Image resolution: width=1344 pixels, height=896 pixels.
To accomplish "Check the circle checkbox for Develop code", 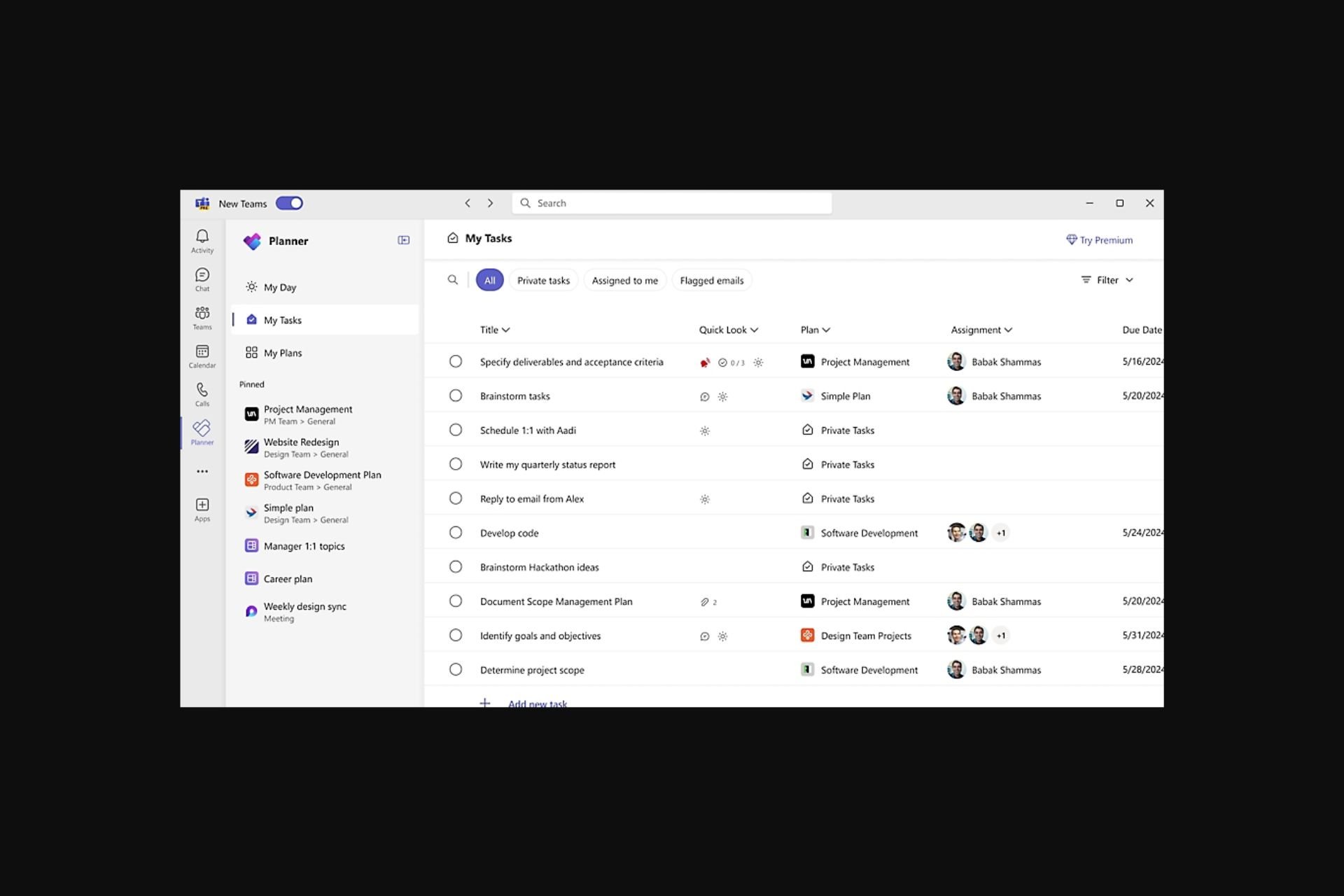I will (x=454, y=532).
